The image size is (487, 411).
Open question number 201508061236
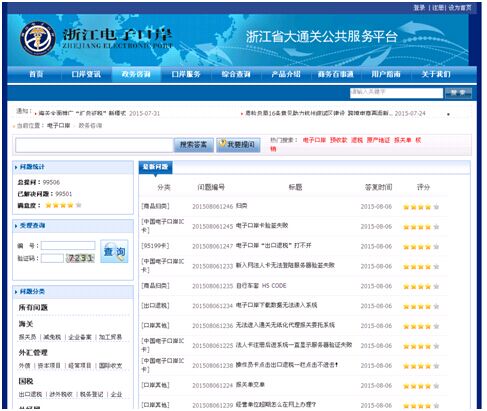(x=285, y=325)
